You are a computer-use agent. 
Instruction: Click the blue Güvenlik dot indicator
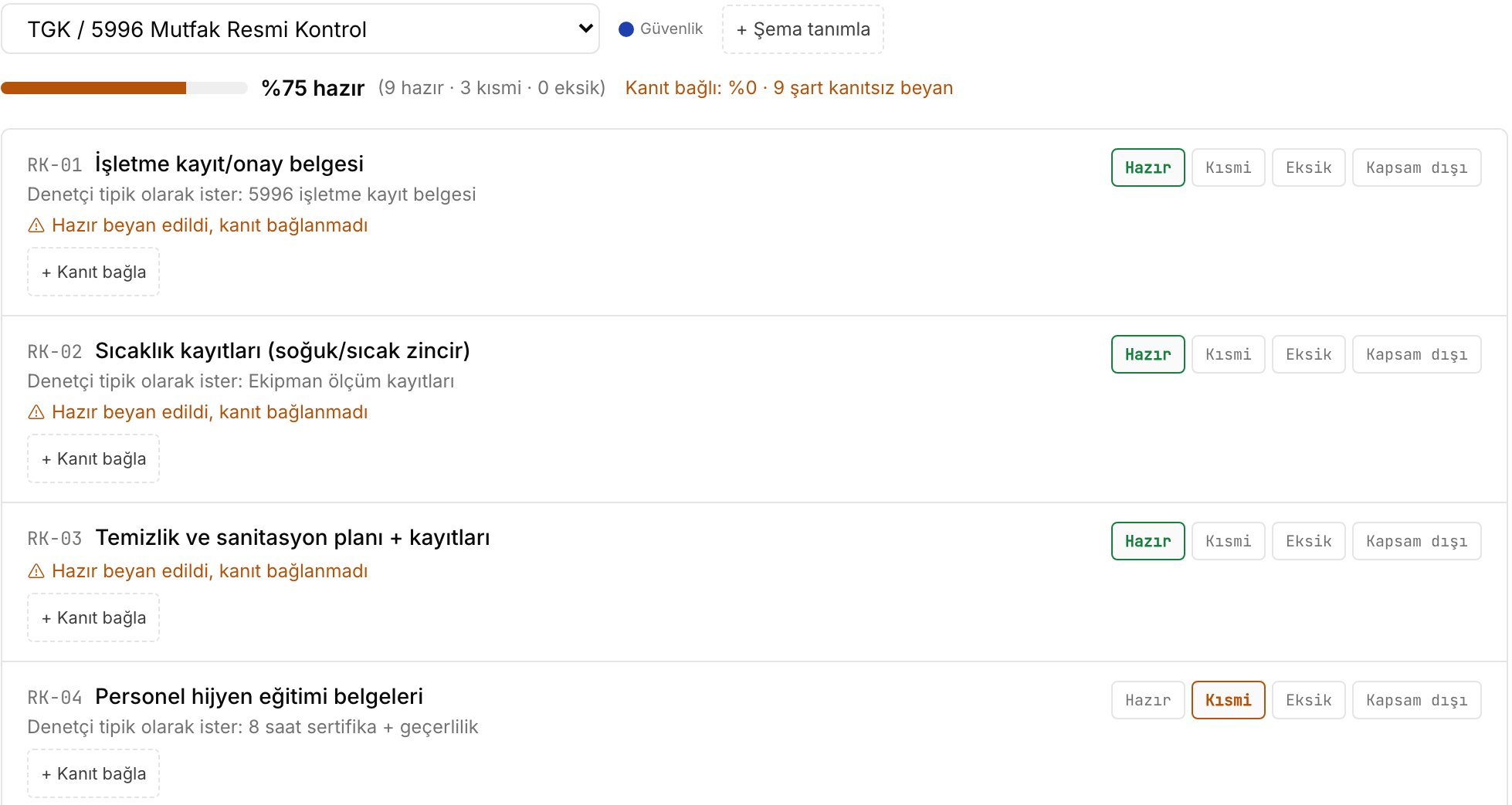(626, 29)
